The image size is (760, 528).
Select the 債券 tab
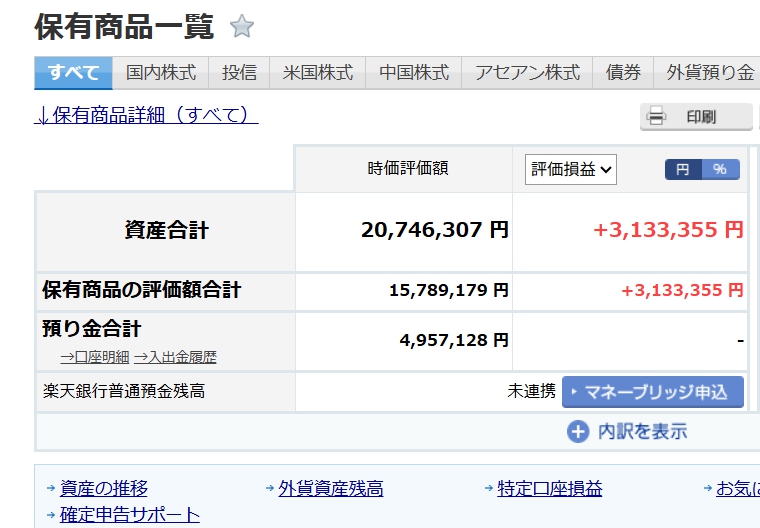point(623,73)
